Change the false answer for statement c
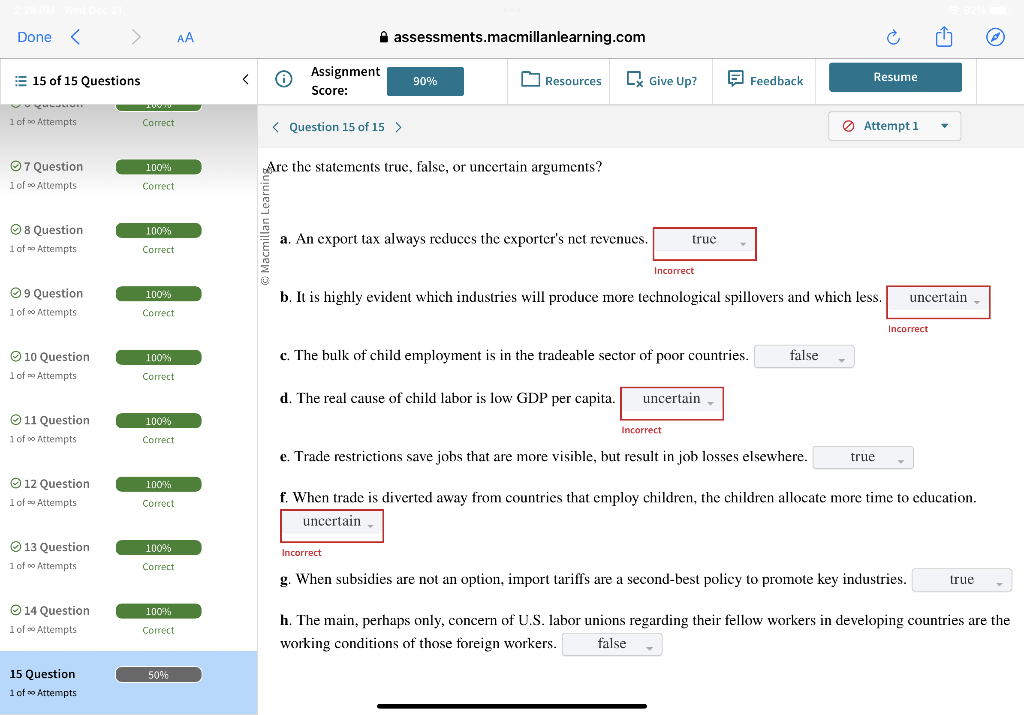The width and height of the screenshot is (1024, 715). pos(804,356)
